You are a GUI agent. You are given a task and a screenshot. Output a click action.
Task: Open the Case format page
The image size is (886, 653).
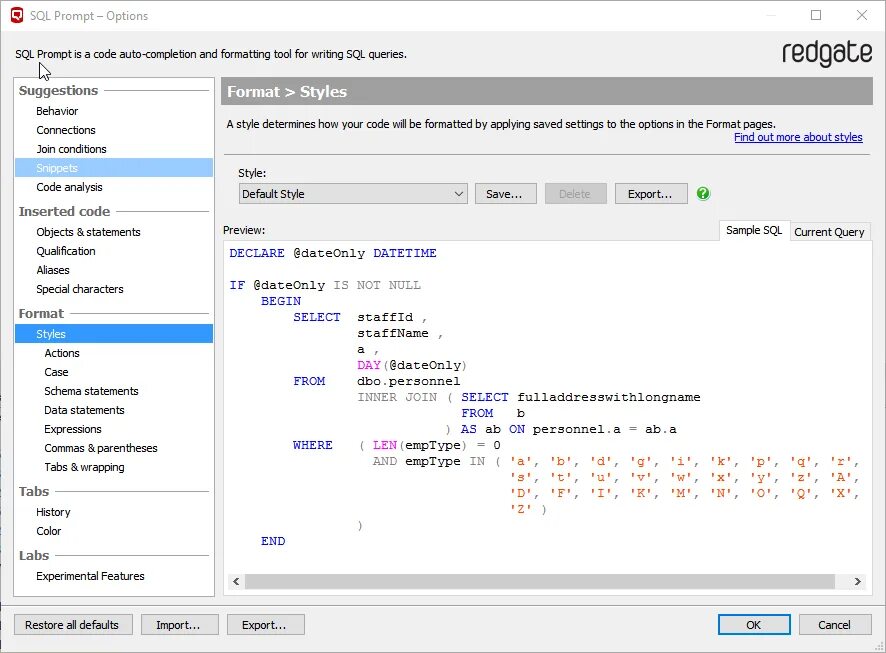click(56, 372)
